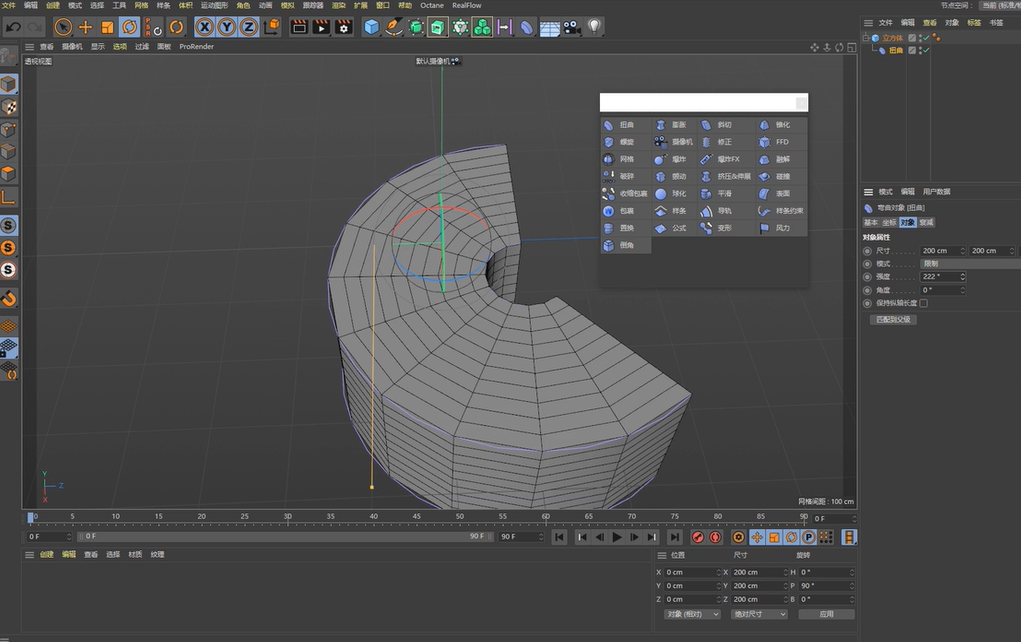Open viewport 摄像机 menu
Screen dimensions: 1021x642
[72, 47]
